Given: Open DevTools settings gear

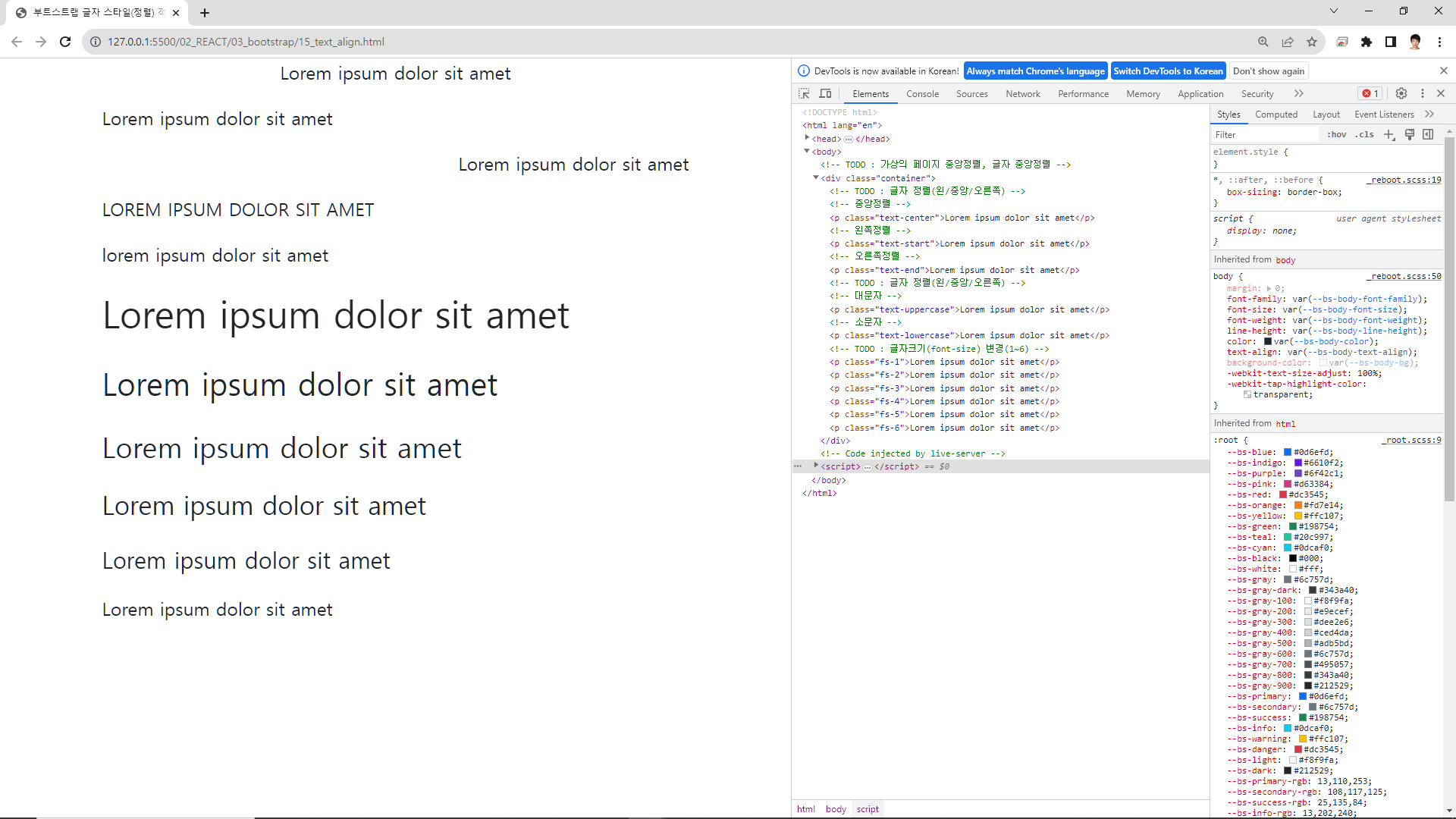Looking at the screenshot, I should [x=1401, y=93].
